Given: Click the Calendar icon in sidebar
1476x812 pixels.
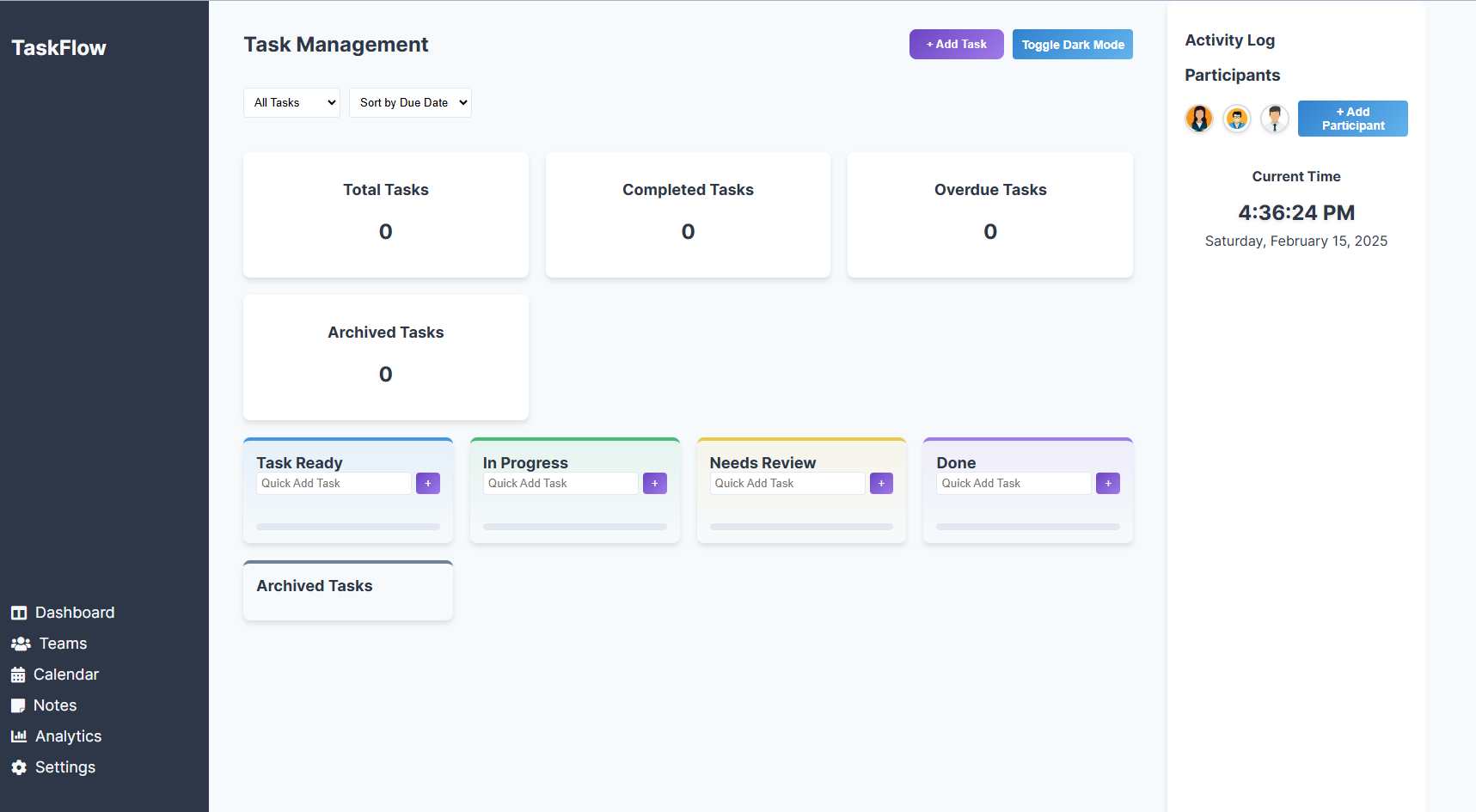Looking at the screenshot, I should pyautogui.click(x=18, y=675).
